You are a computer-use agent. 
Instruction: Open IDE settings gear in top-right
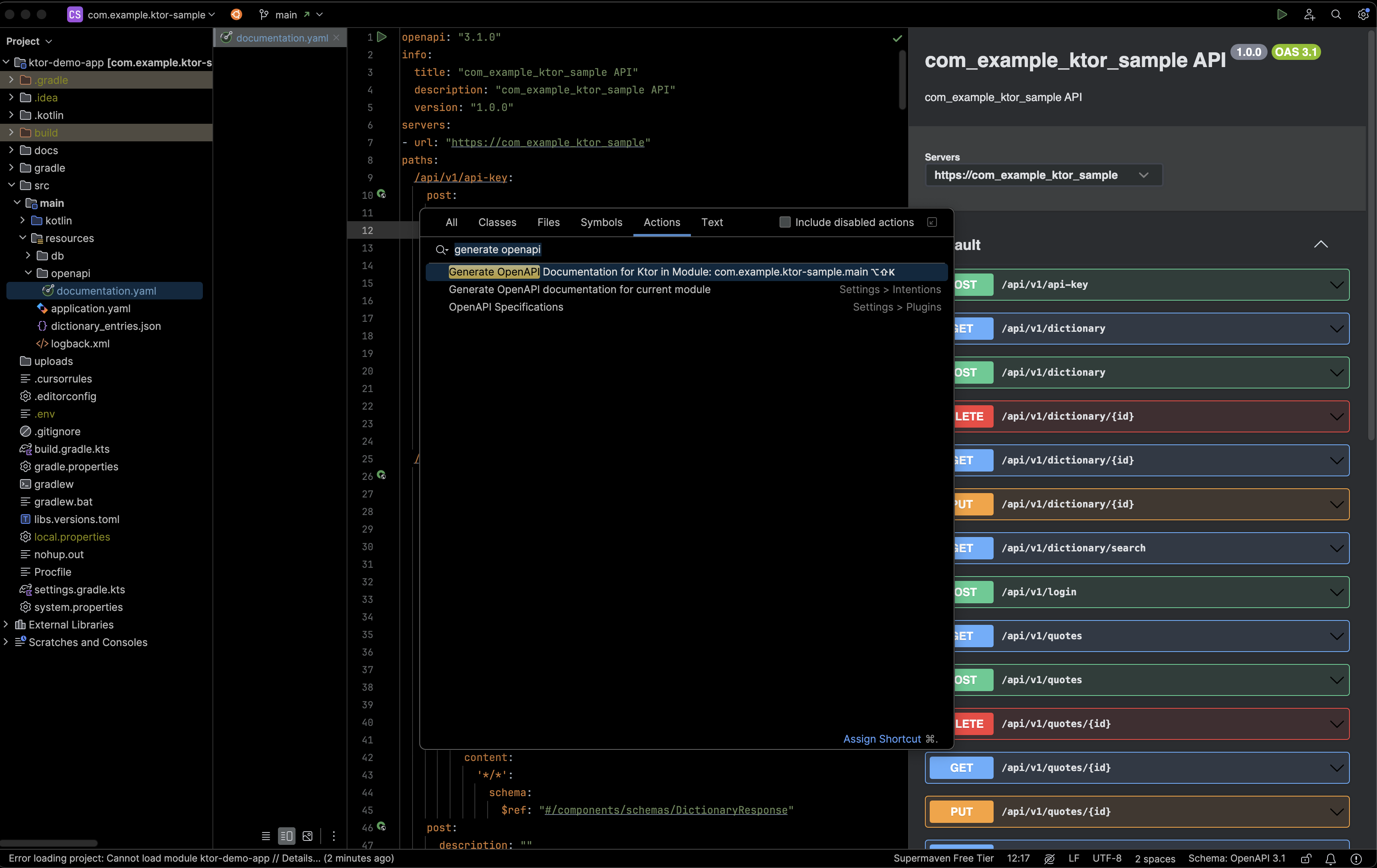[x=1363, y=14]
